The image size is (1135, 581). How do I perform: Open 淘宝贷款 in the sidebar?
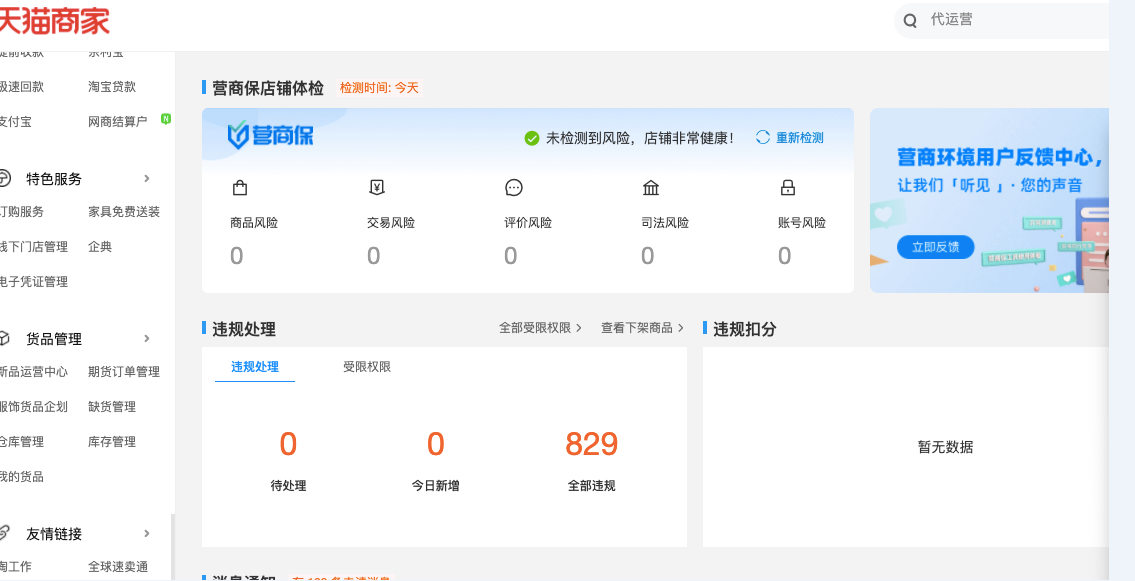pos(112,87)
